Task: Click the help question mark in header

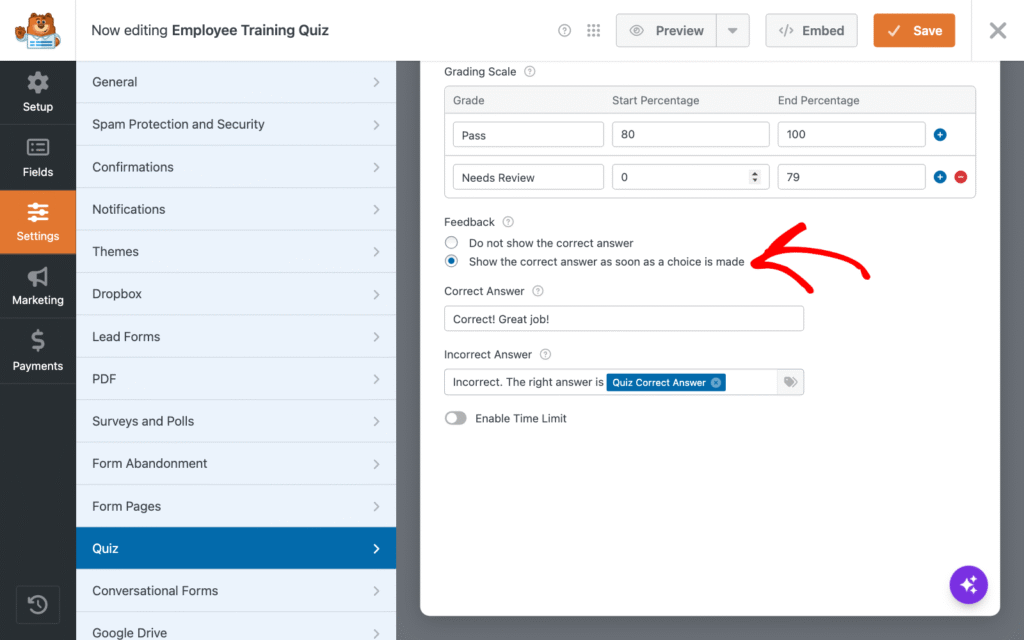Action: (x=564, y=31)
